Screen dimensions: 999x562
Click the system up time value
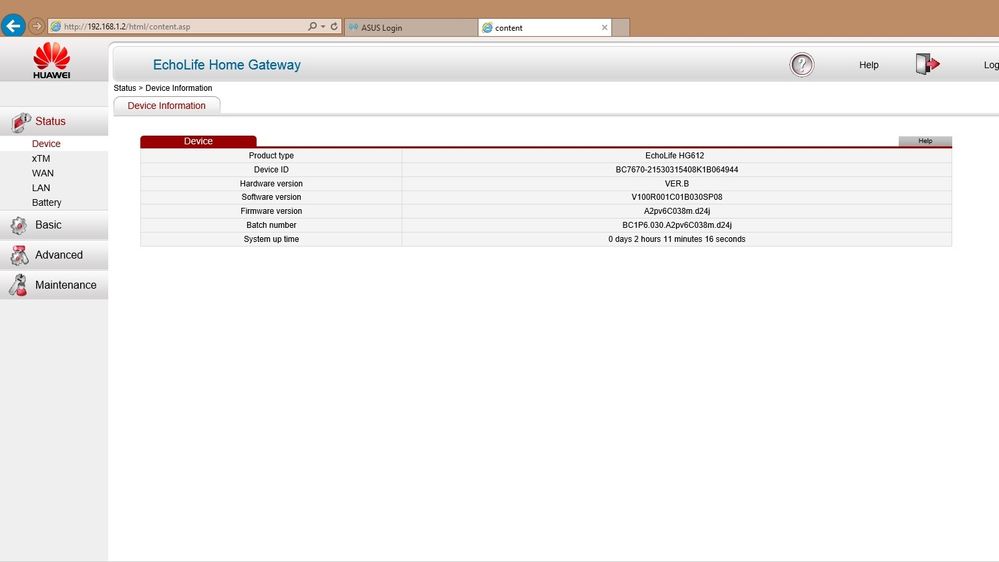pyautogui.click(x=677, y=239)
